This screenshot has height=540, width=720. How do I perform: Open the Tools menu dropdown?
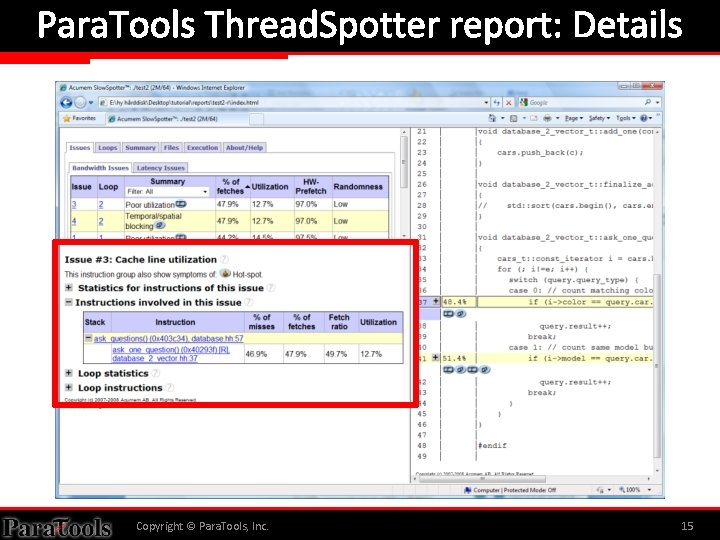point(626,118)
